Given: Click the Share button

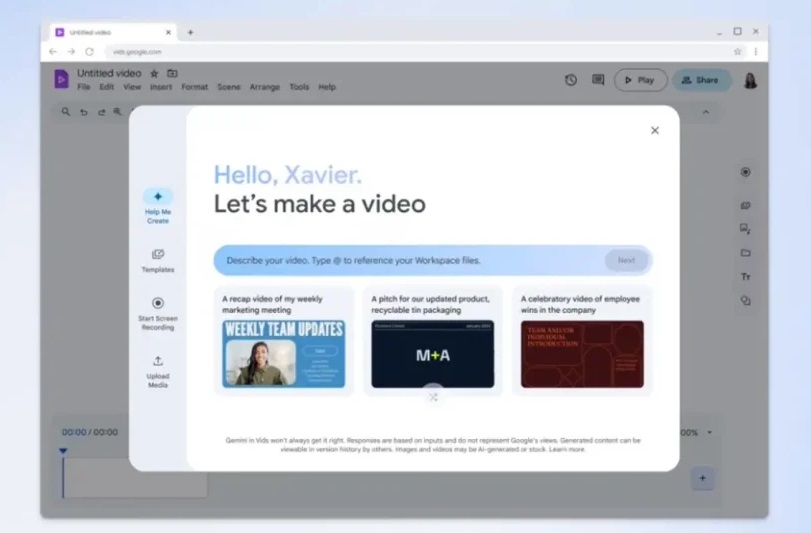Looking at the screenshot, I should click(701, 80).
